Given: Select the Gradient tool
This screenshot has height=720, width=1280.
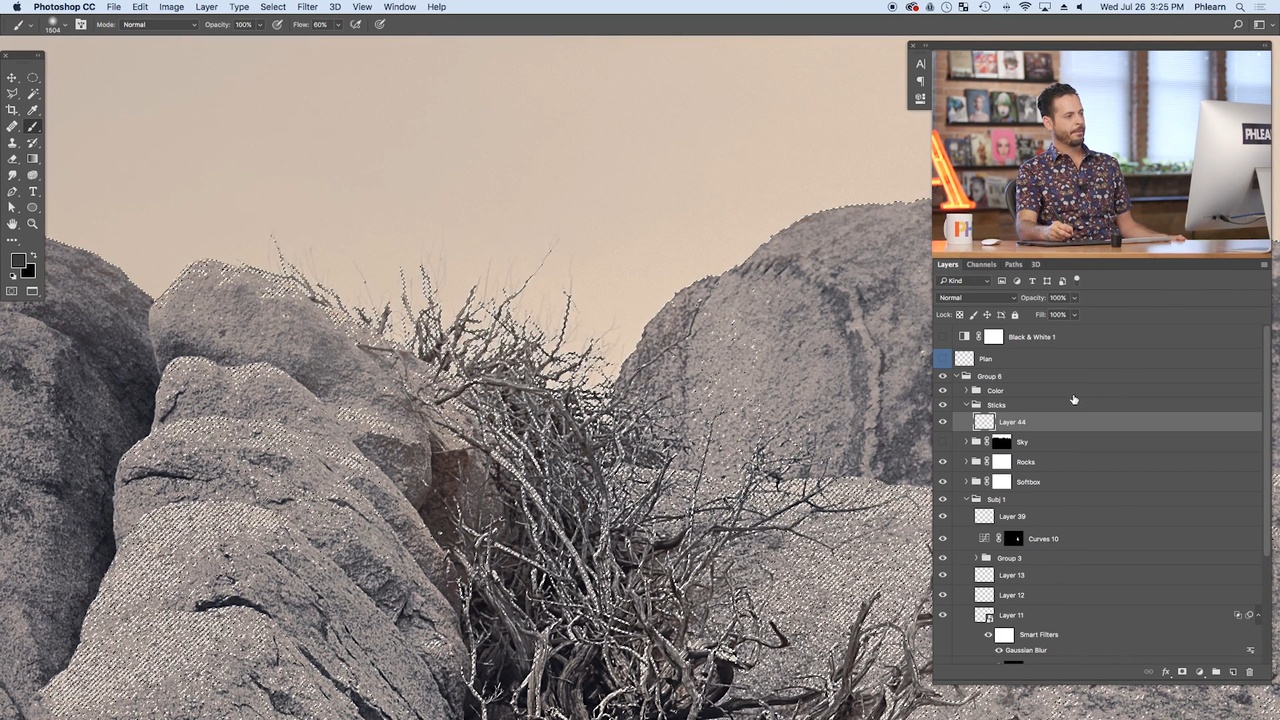Looking at the screenshot, I should [x=32, y=159].
